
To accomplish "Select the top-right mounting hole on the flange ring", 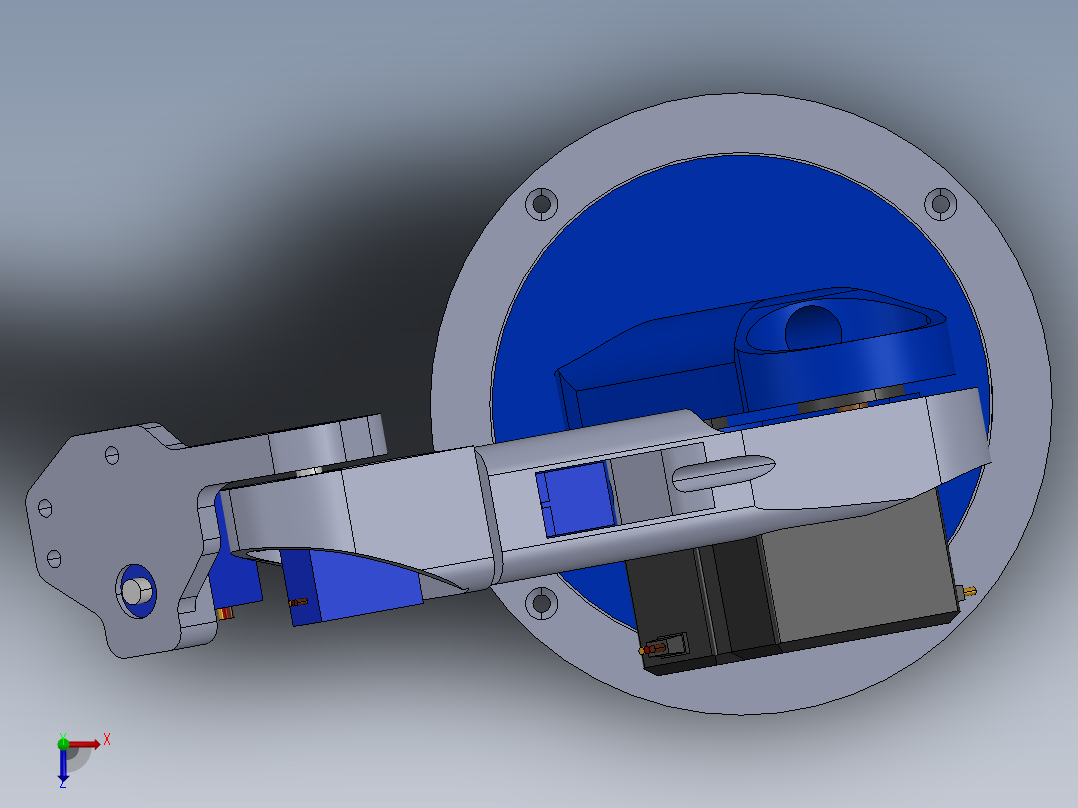I will coord(940,204).
